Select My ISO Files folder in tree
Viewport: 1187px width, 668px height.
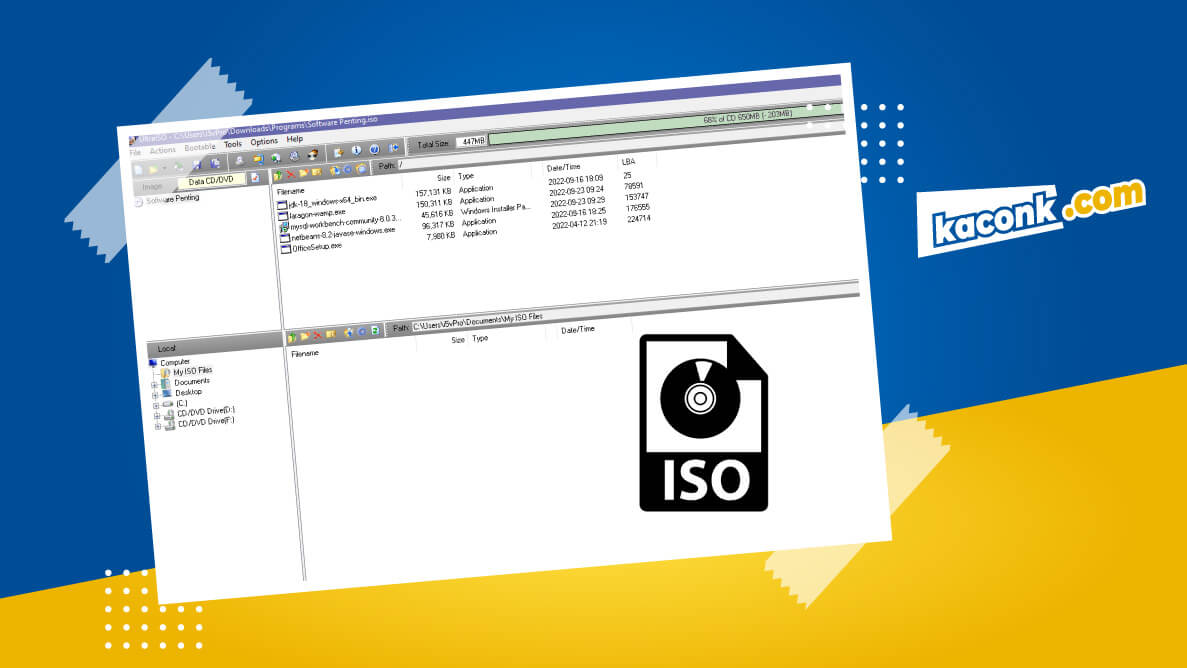click(x=192, y=371)
